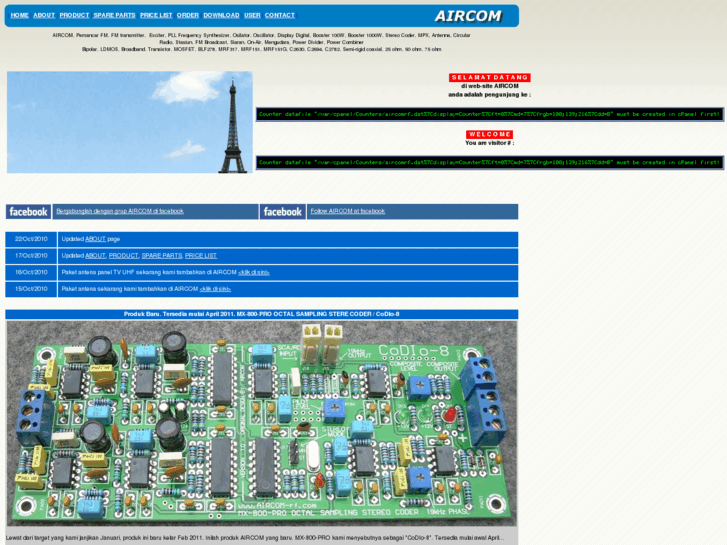
Task: Open the HOME menu item
Action: pyautogui.click(x=19, y=15)
